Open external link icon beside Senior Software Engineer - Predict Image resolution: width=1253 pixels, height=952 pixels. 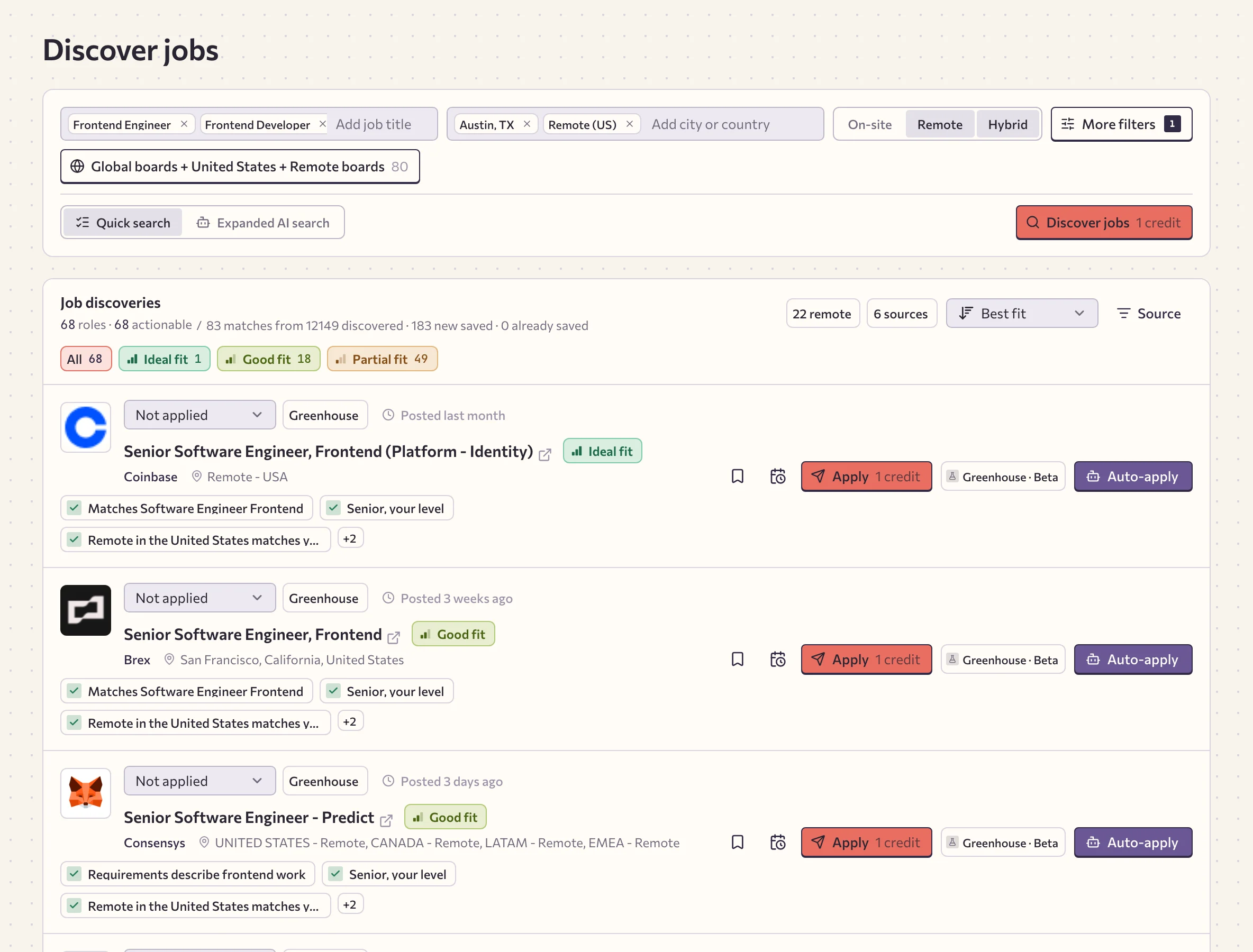pyautogui.click(x=386, y=820)
